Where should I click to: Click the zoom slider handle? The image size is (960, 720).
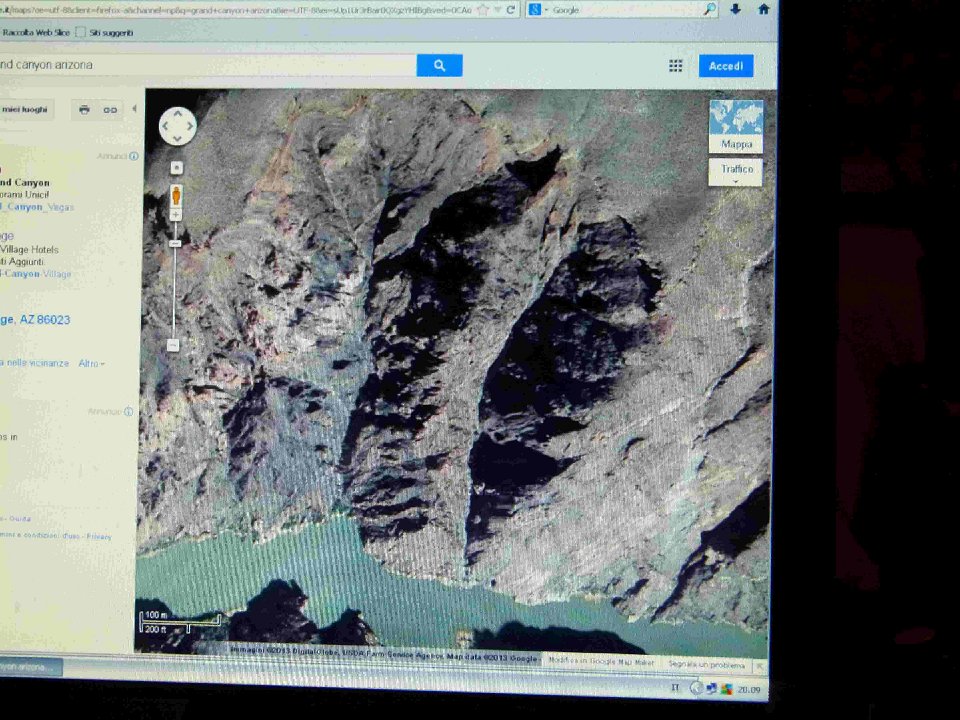coord(175,244)
